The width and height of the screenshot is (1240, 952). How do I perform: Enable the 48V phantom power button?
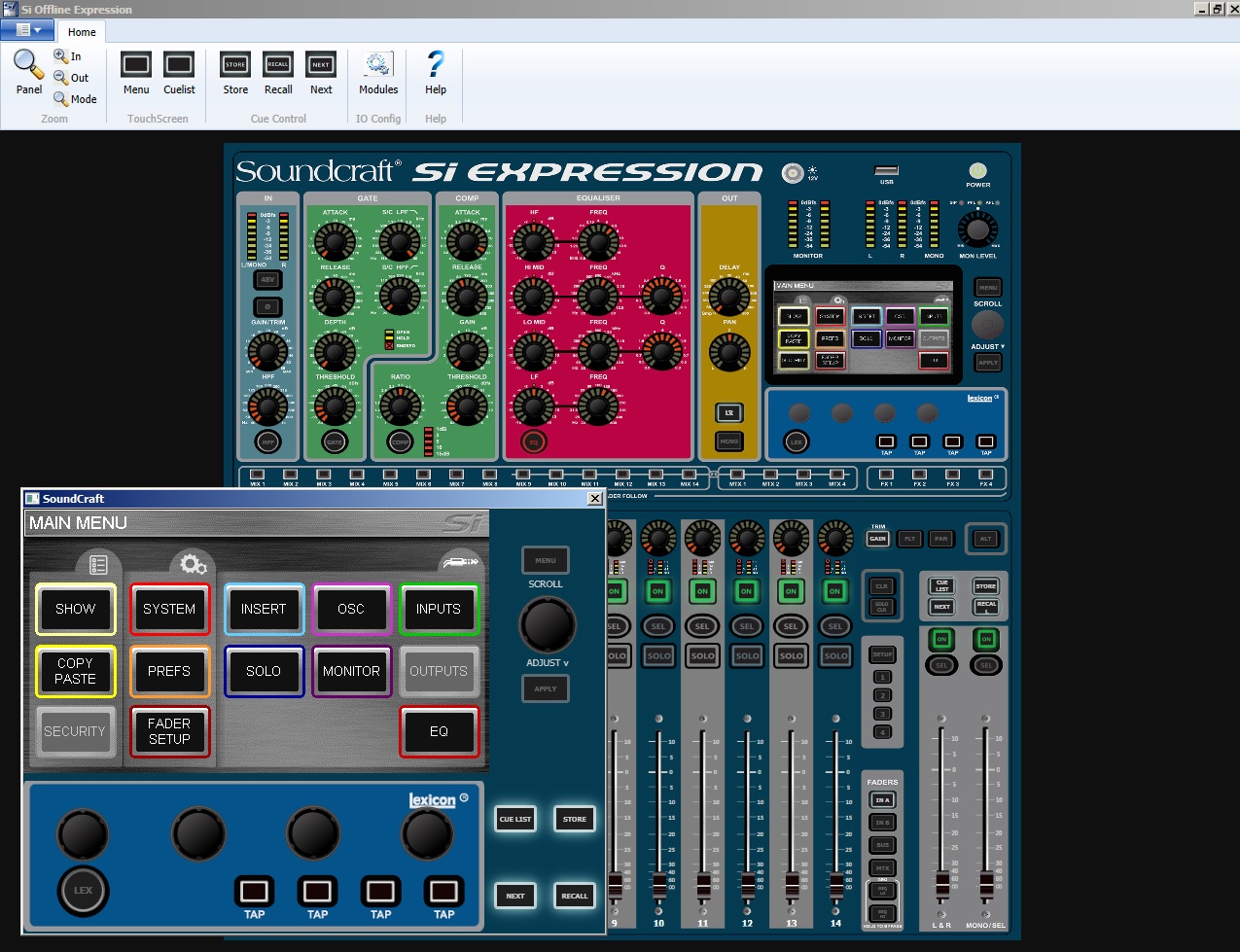[267, 280]
